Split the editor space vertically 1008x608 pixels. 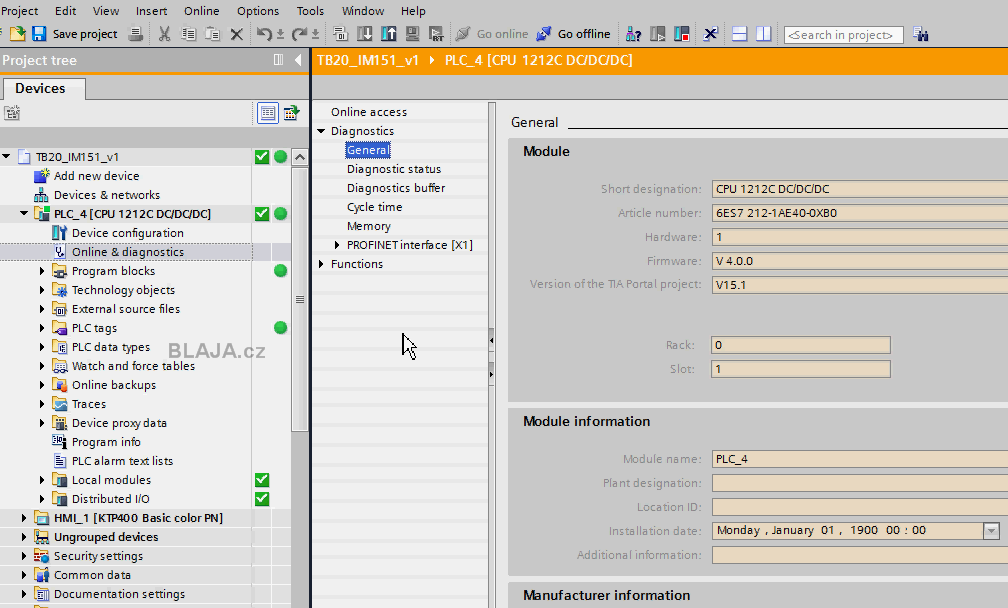[x=763, y=33]
